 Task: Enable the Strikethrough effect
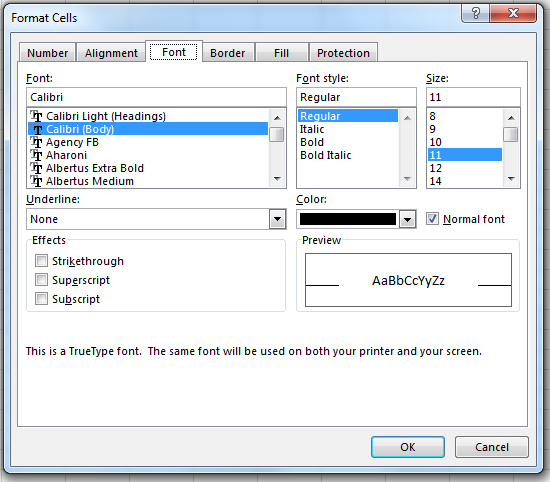coord(41,261)
